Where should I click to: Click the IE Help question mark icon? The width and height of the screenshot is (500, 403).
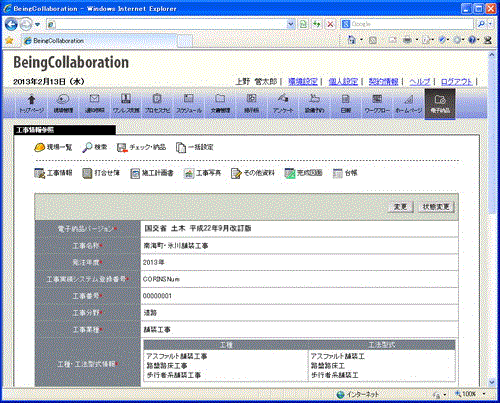click(x=472, y=40)
